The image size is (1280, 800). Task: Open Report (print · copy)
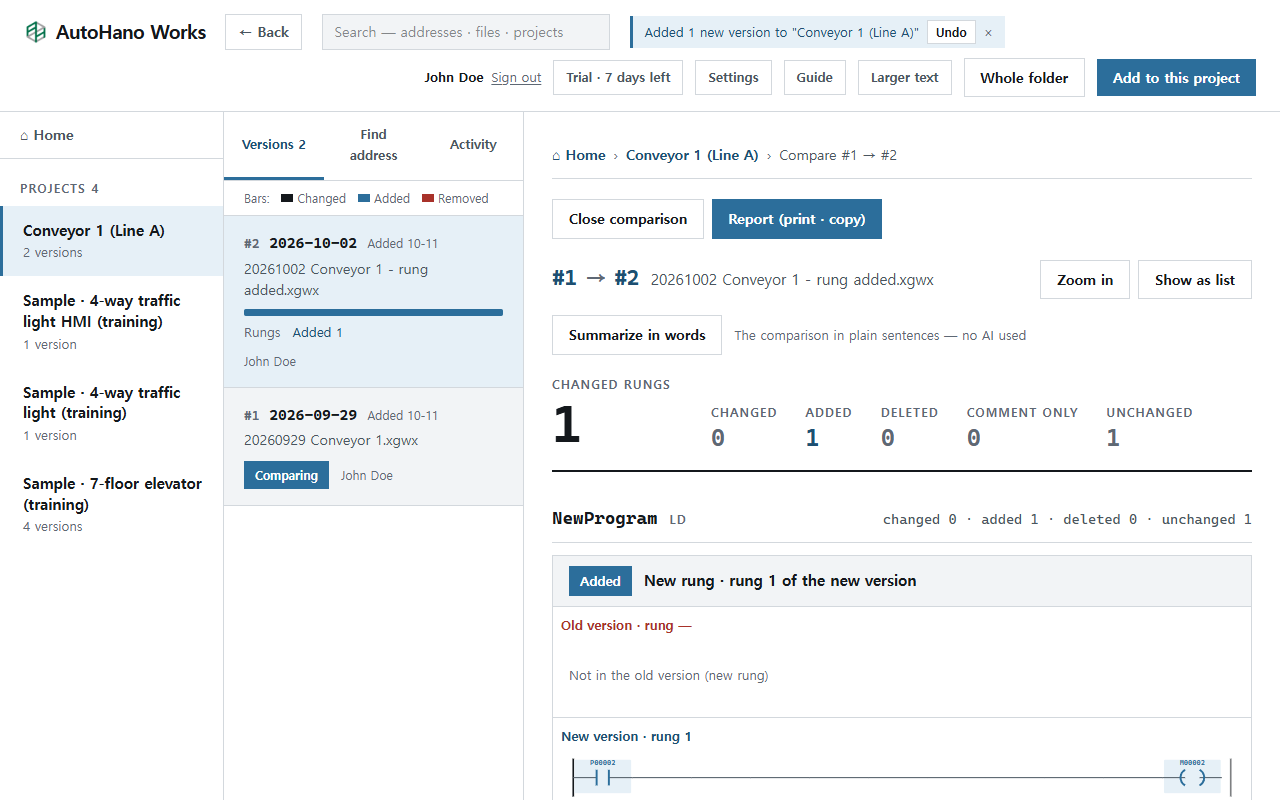[x=797, y=219]
